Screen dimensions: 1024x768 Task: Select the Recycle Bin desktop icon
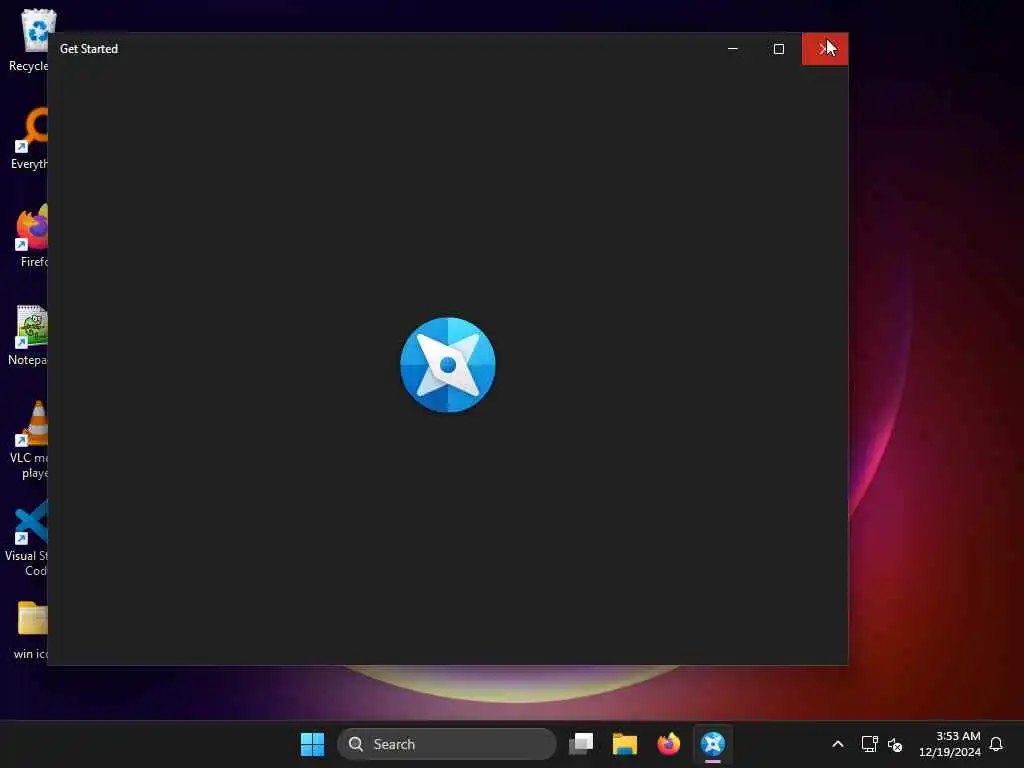pyautogui.click(x=29, y=40)
